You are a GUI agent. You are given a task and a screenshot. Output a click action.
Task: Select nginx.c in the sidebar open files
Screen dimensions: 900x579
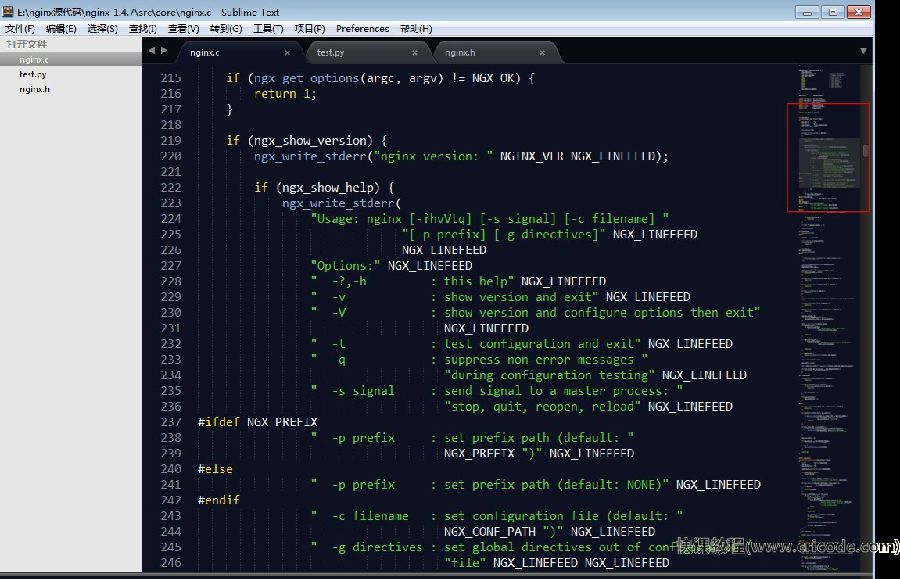pos(34,59)
